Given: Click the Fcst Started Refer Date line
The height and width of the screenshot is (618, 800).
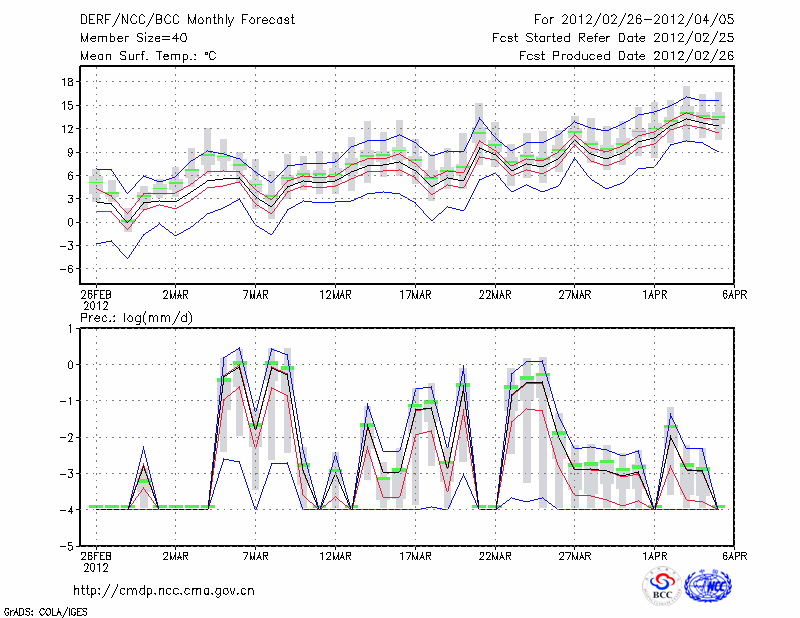Looking at the screenshot, I should (614, 38).
